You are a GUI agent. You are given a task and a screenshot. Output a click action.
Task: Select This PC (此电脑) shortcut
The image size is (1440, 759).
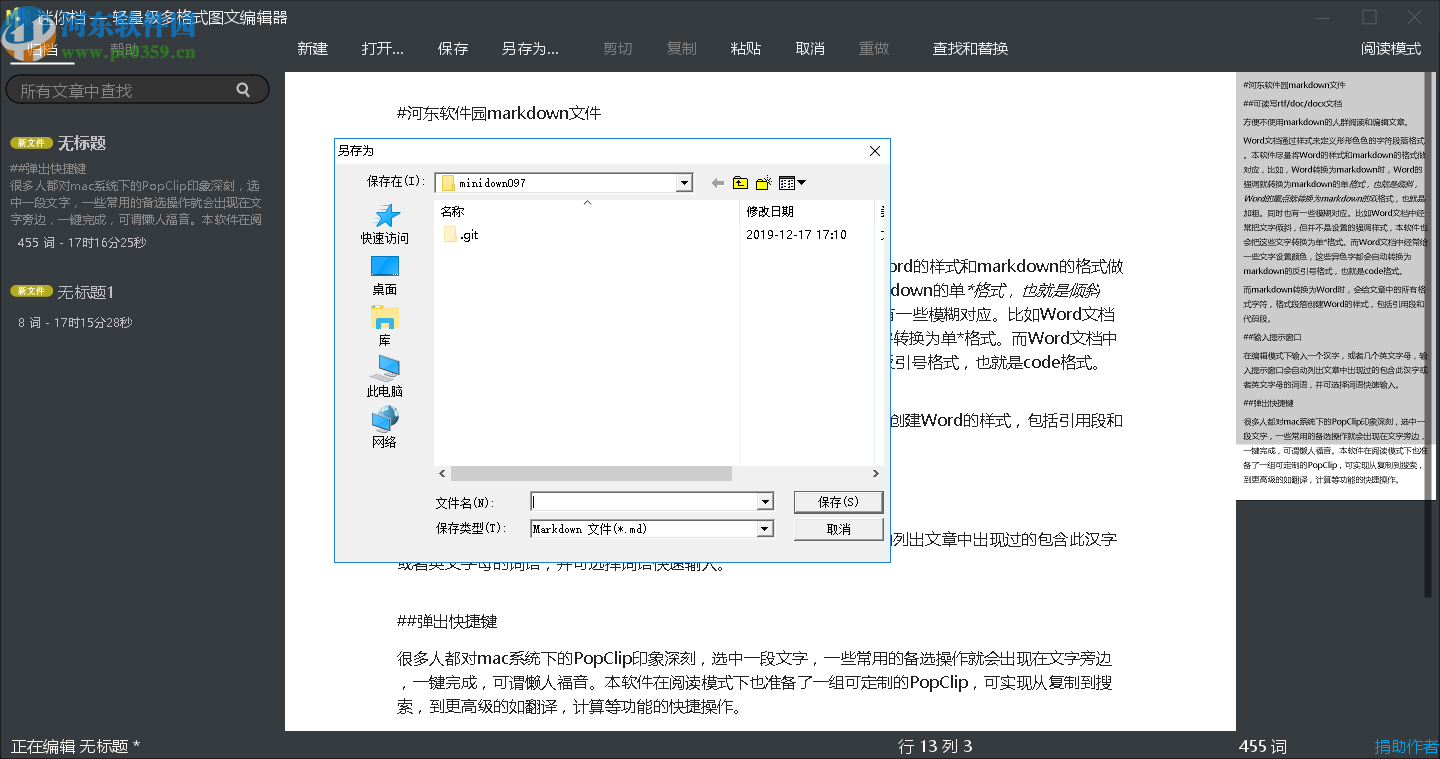tap(384, 375)
